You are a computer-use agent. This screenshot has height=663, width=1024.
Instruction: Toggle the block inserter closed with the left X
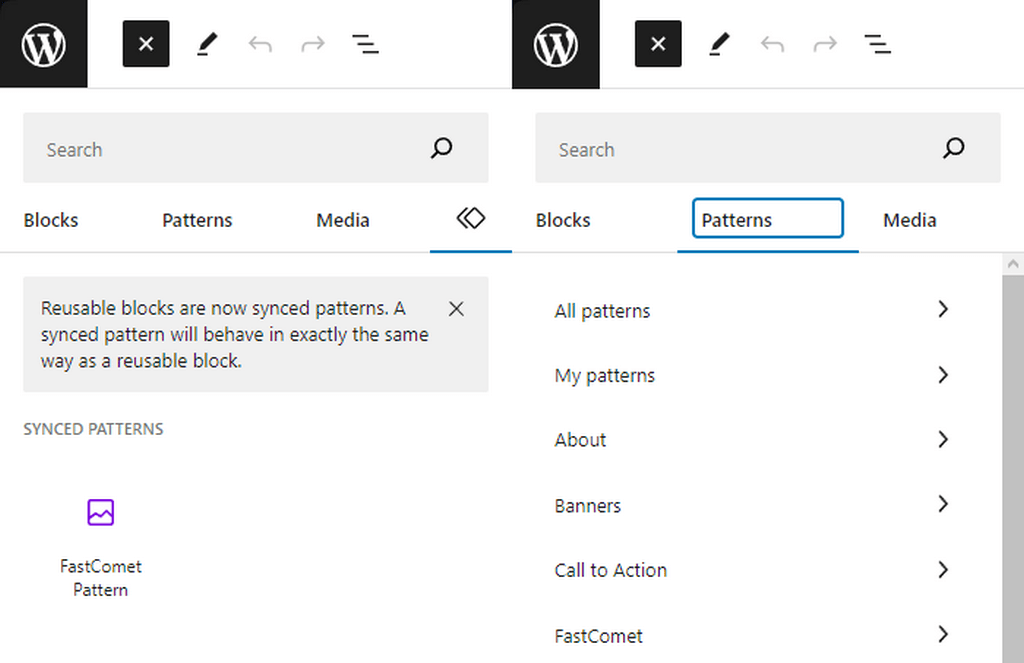tap(145, 43)
